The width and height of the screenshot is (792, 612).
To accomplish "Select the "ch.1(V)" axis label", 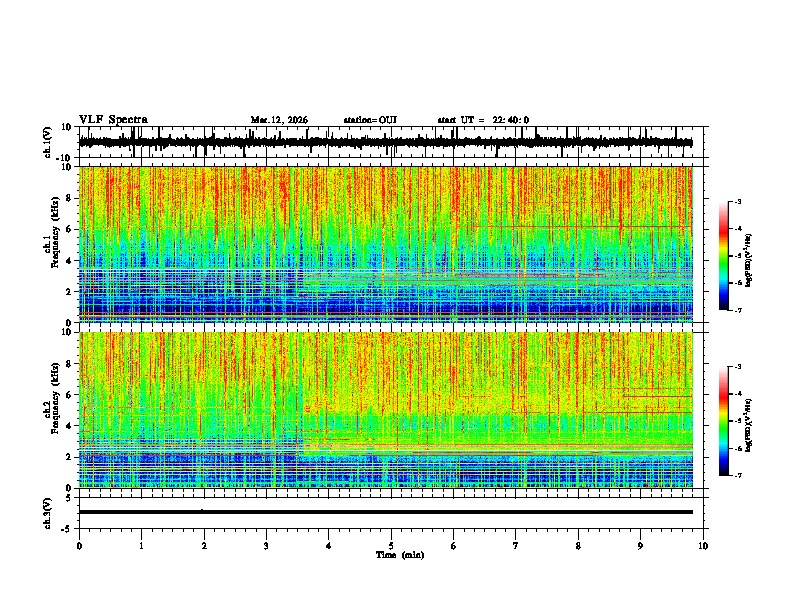I will coord(48,142).
